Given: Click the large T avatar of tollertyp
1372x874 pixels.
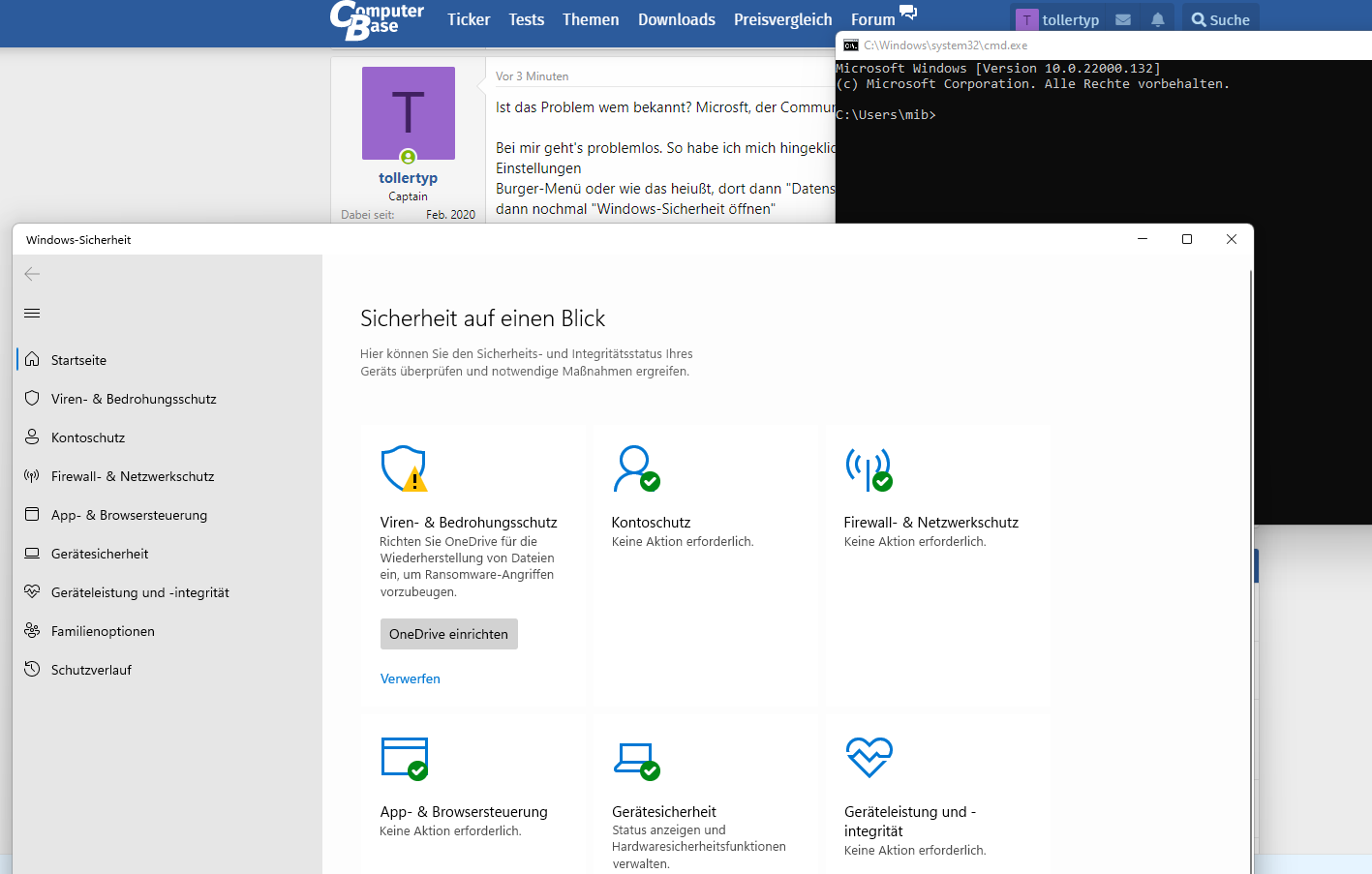Looking at the screenshot, I should tap(409, 113).
